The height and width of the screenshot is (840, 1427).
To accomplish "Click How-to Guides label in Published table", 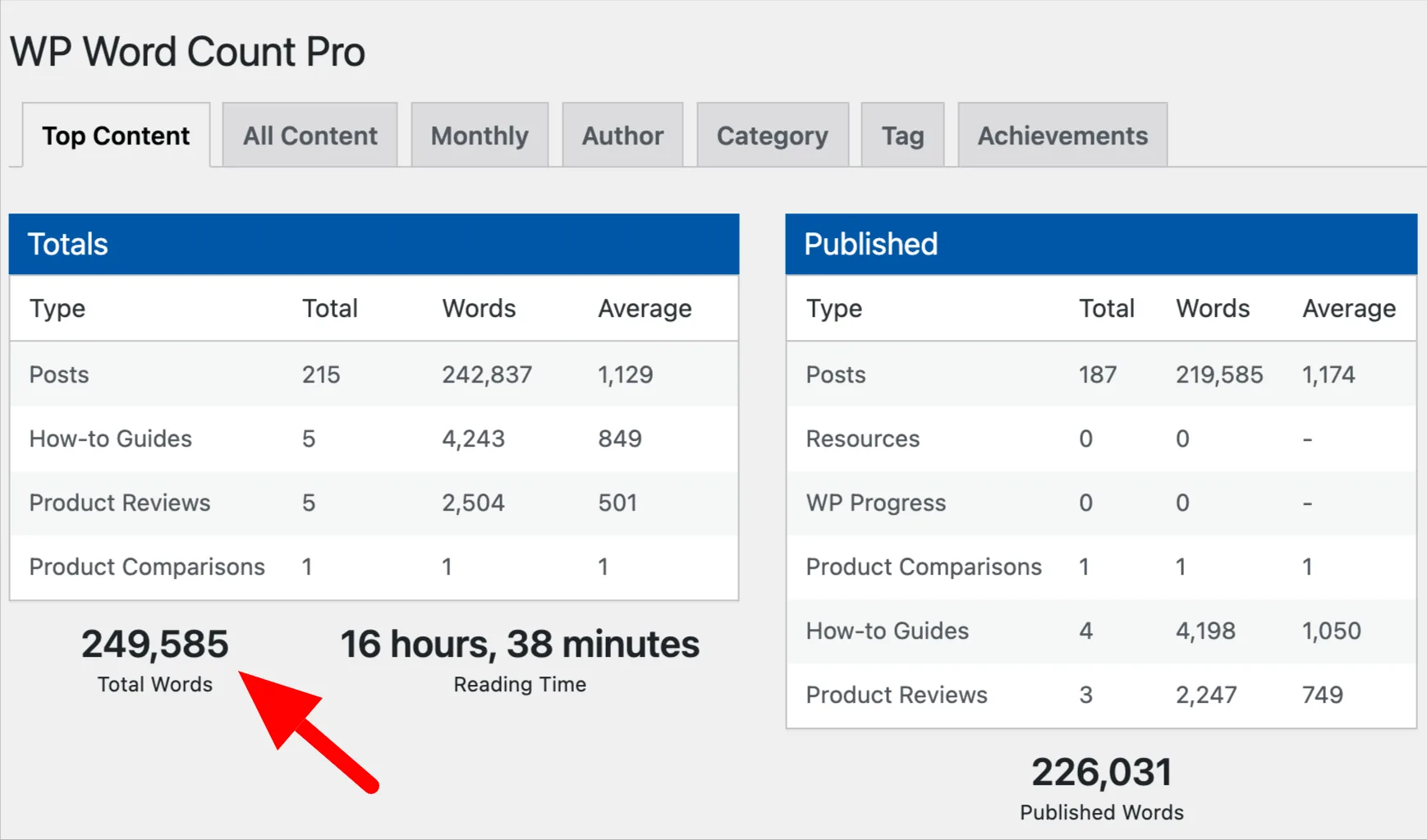I will (x=887, y=631).
